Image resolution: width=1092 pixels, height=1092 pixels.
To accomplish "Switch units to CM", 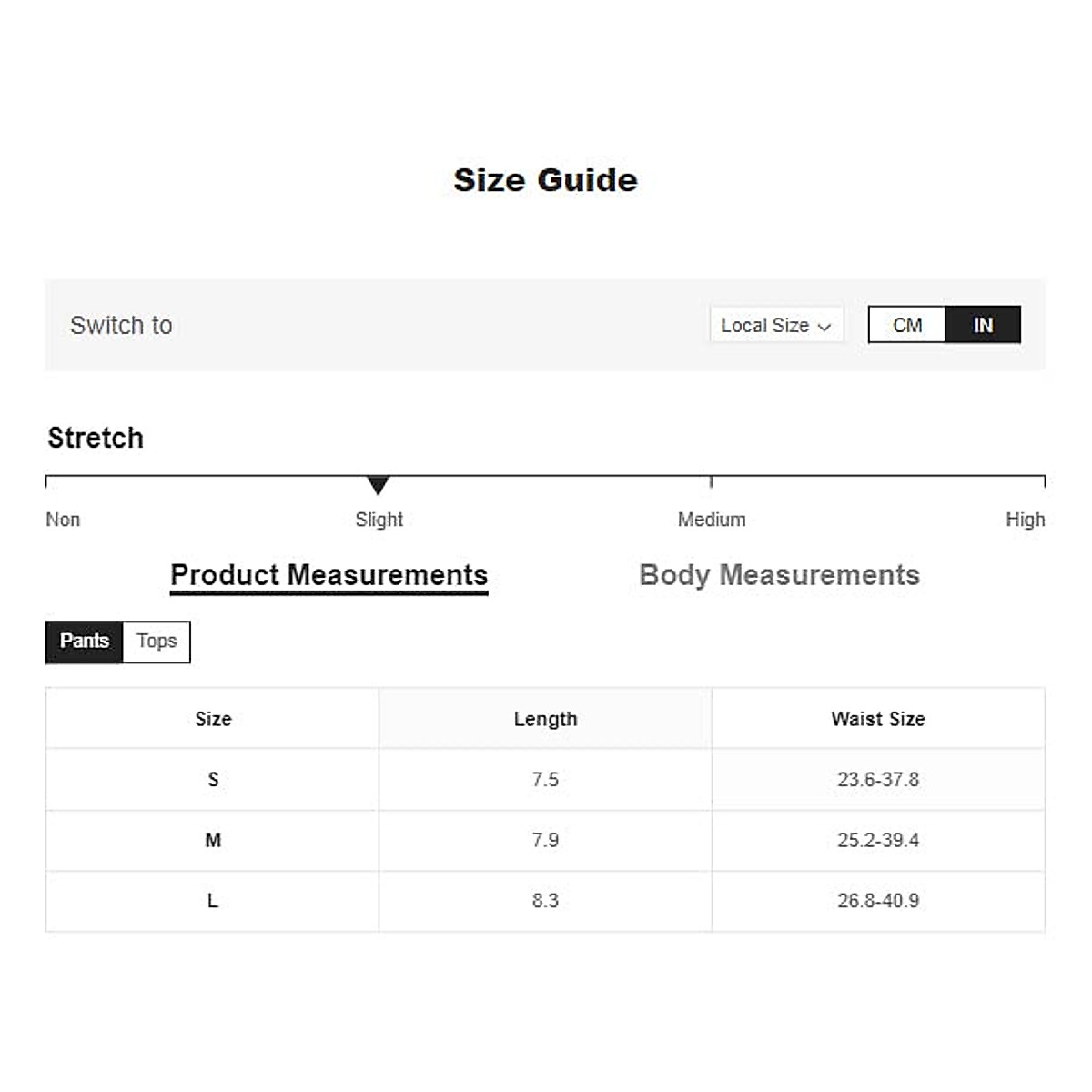I will coord(907,325).
